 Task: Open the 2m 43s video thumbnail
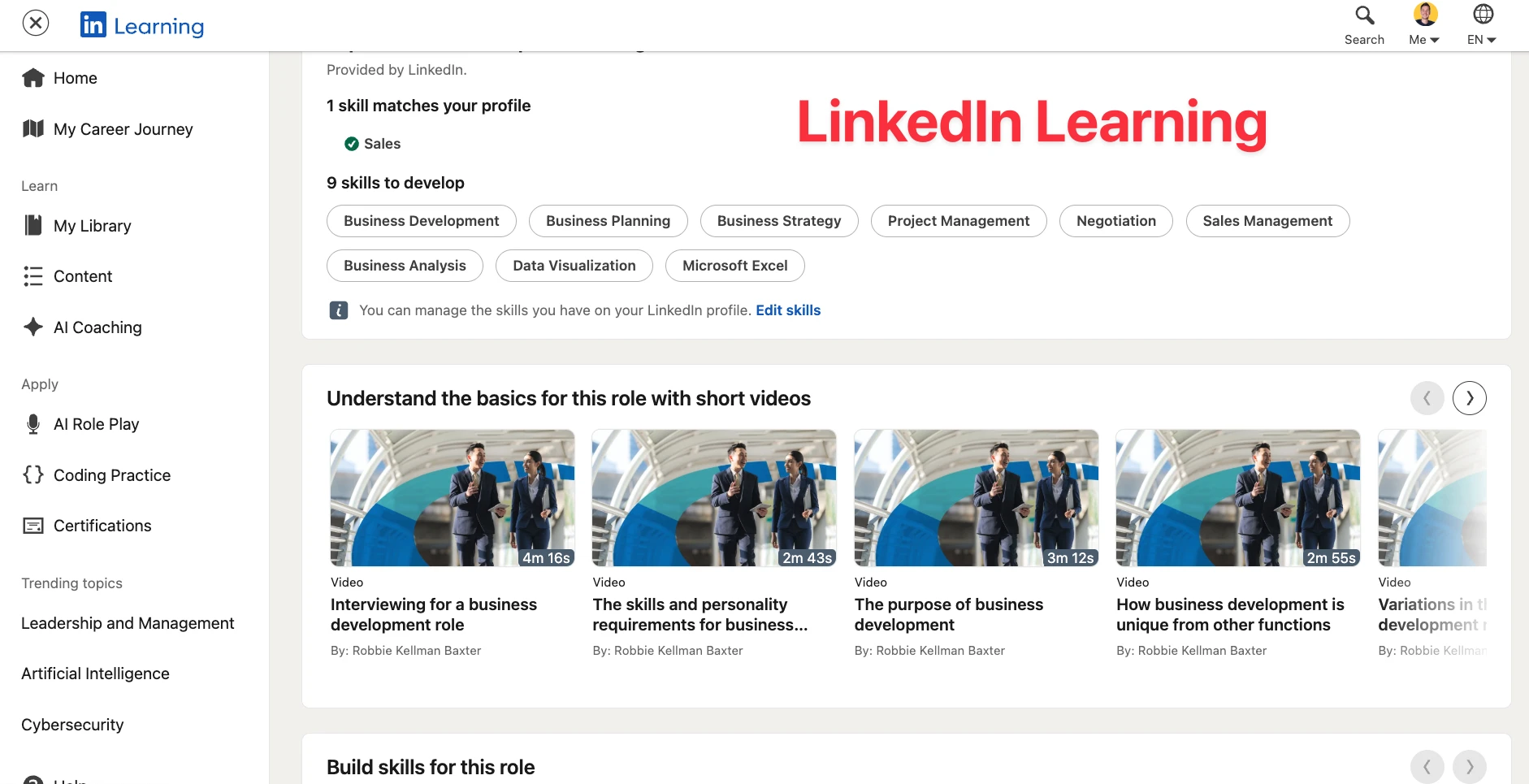[714, 498]
